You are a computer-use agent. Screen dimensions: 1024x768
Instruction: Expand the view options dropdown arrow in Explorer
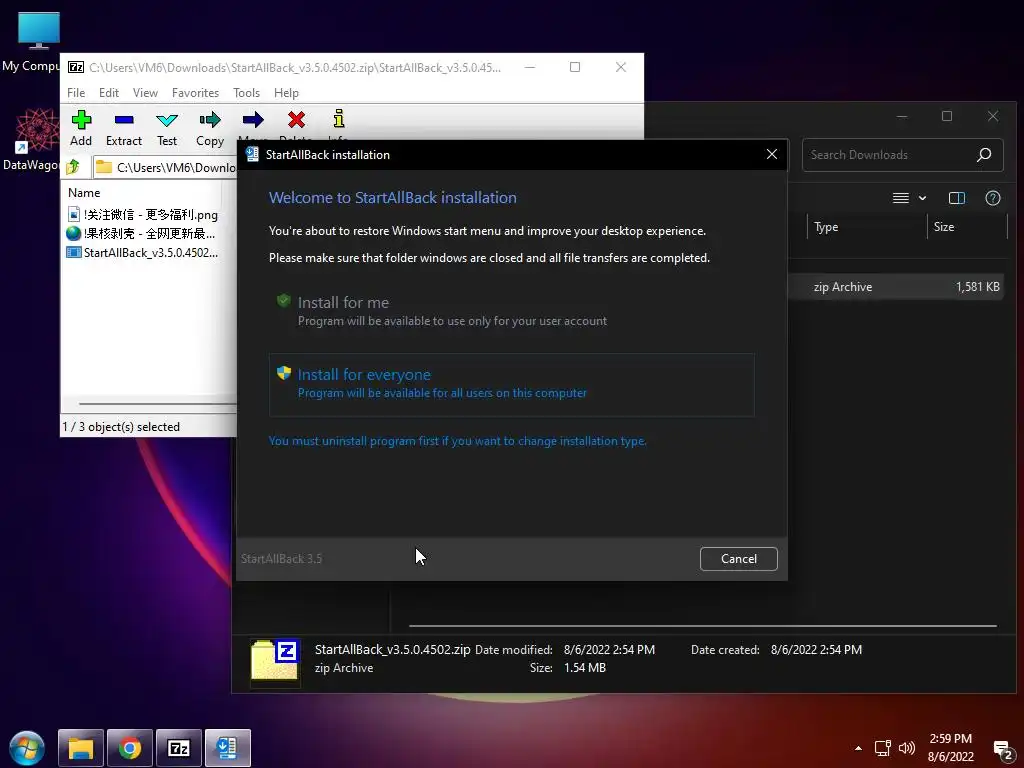(922, 198)
